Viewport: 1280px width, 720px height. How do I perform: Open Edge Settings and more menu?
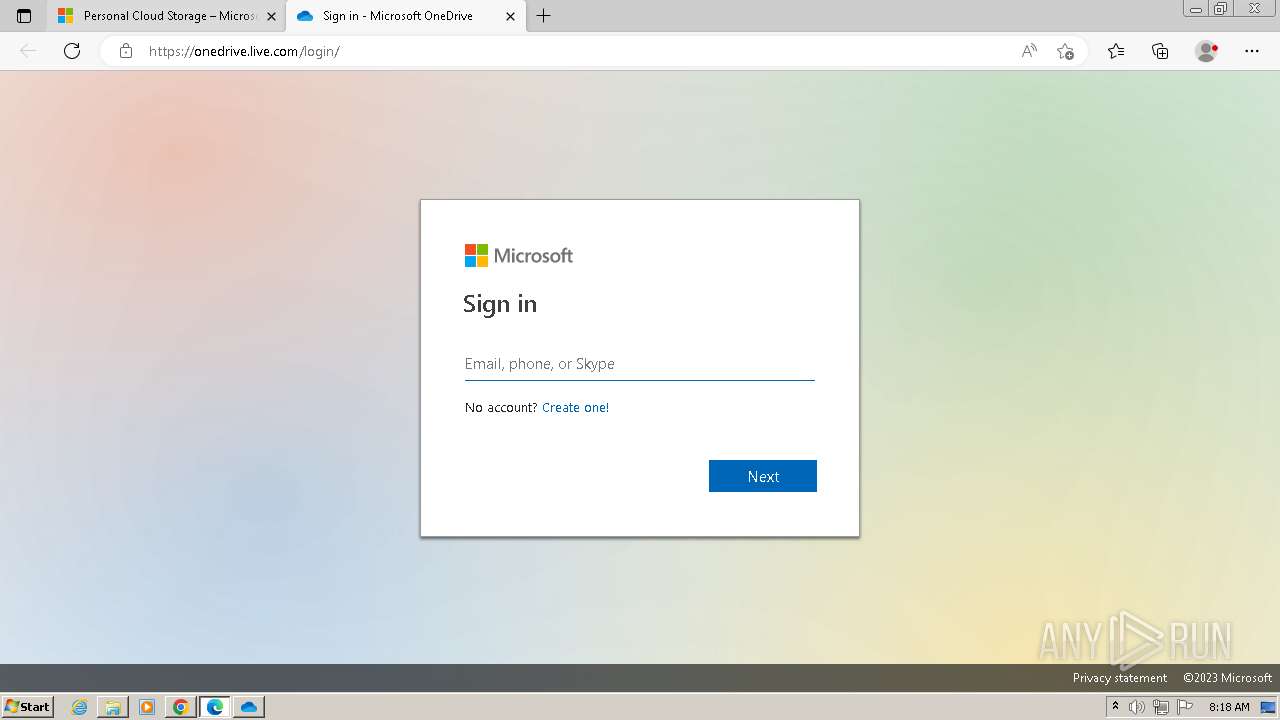tap(1252, 51)
